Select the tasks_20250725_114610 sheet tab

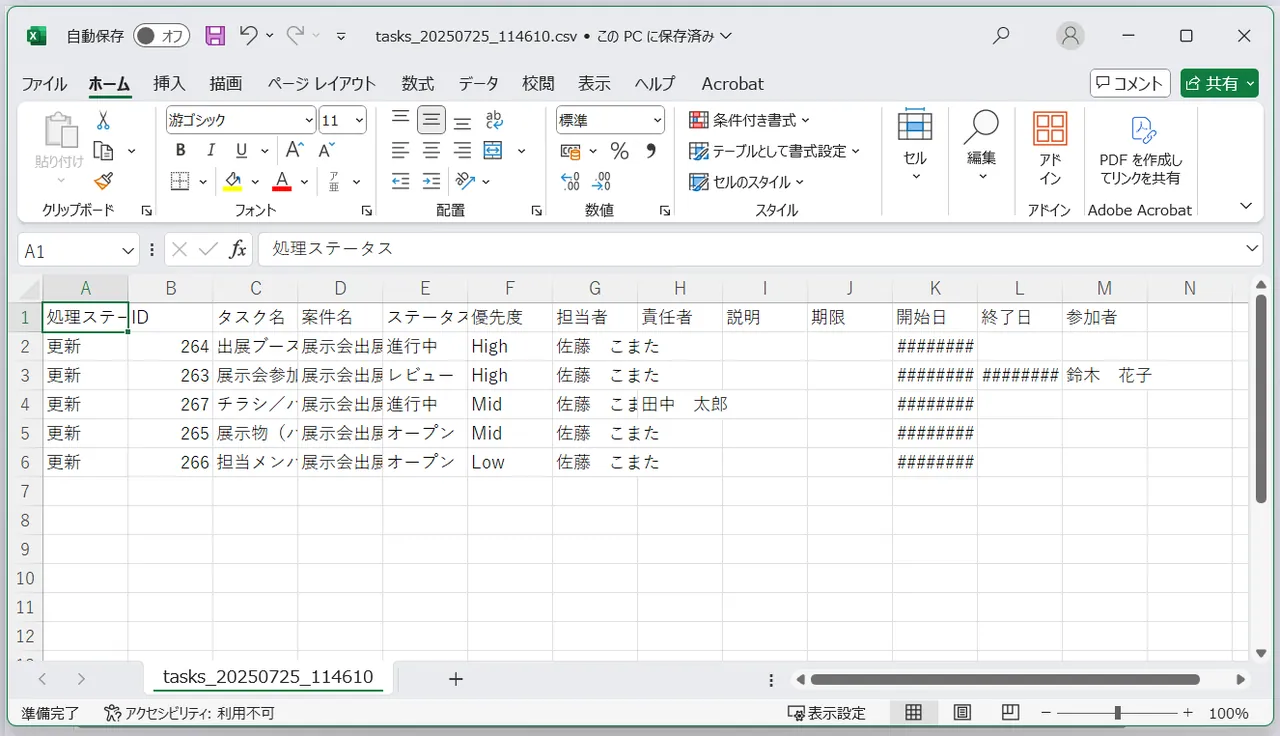268,677
